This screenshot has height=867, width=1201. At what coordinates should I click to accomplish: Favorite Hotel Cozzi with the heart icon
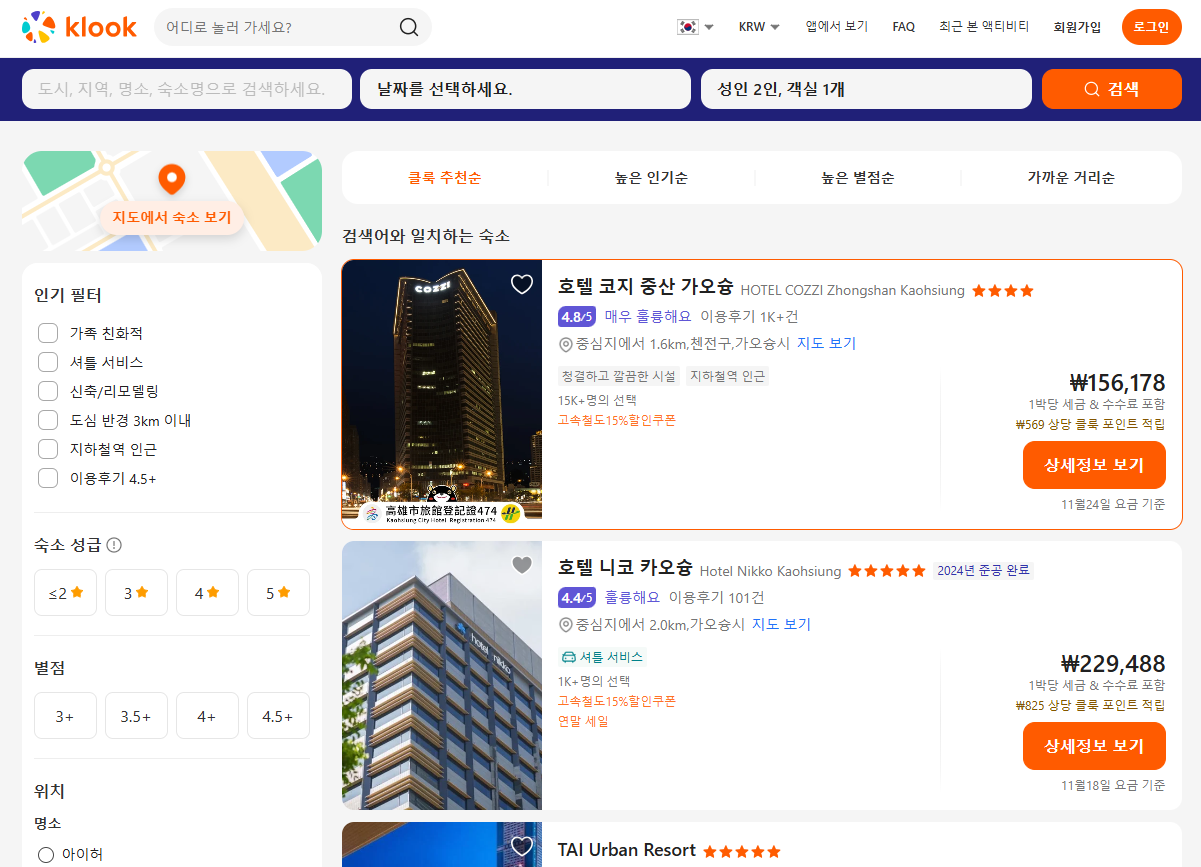point(522,284)
